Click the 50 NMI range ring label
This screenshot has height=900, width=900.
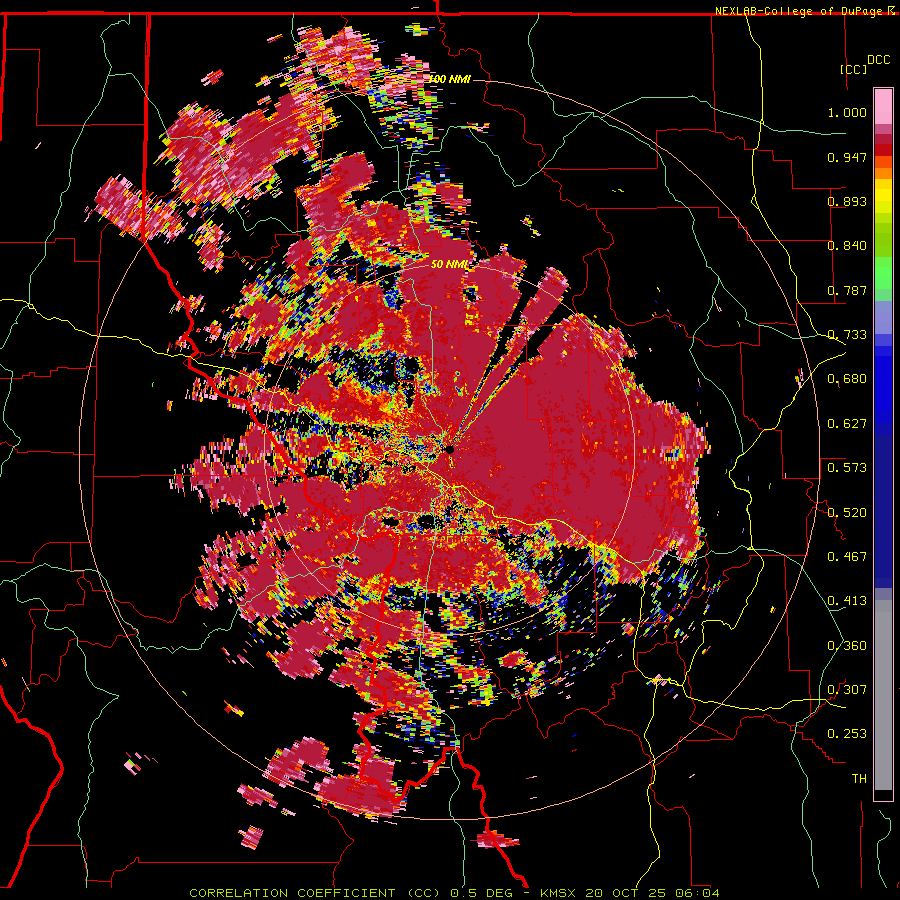[449, 265]
